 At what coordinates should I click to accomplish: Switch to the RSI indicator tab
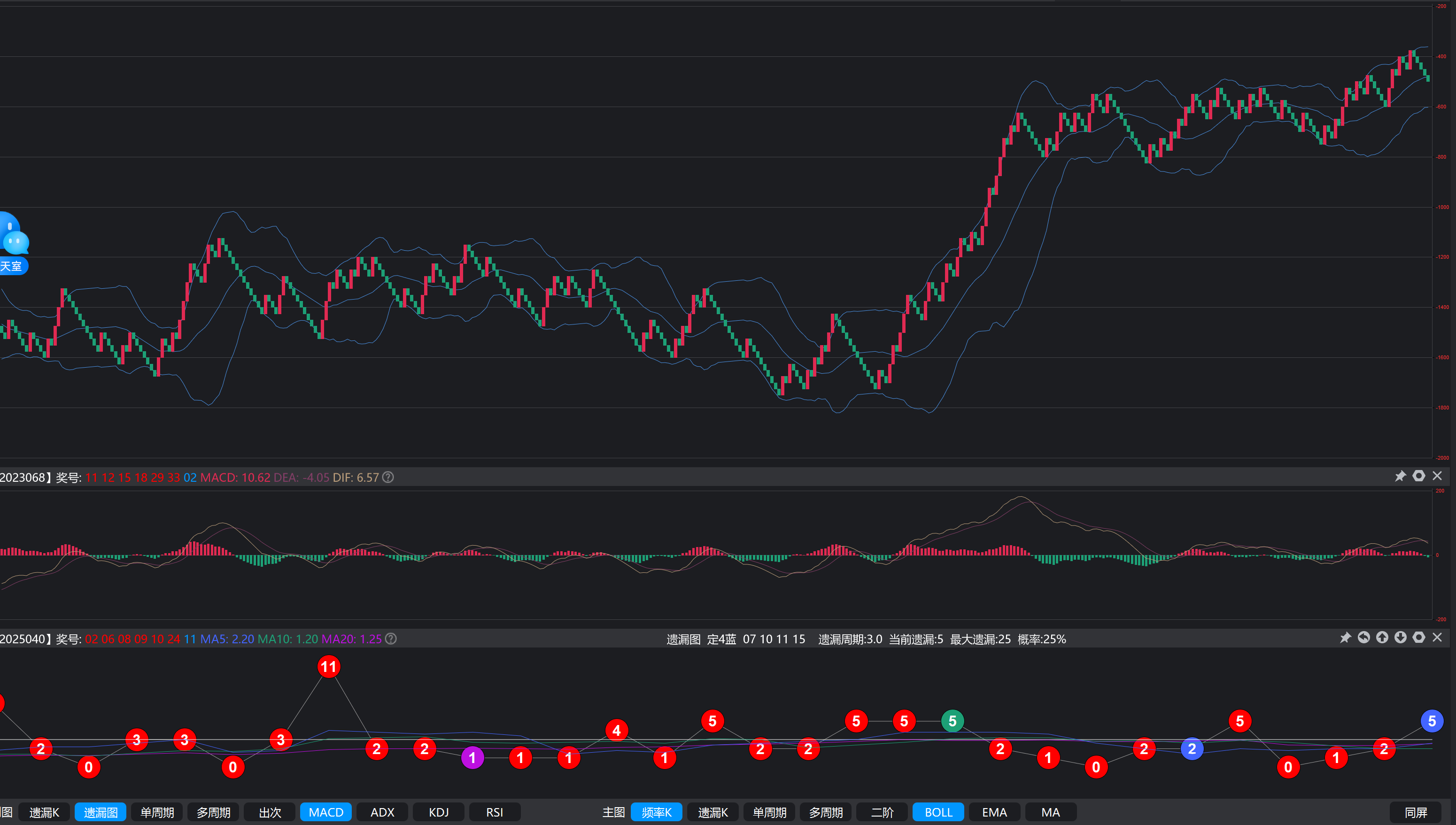click(x=494, y=812)
